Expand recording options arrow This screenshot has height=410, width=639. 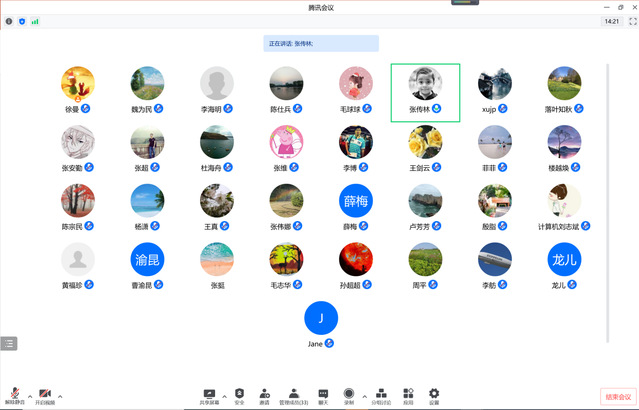pos(363,395)
